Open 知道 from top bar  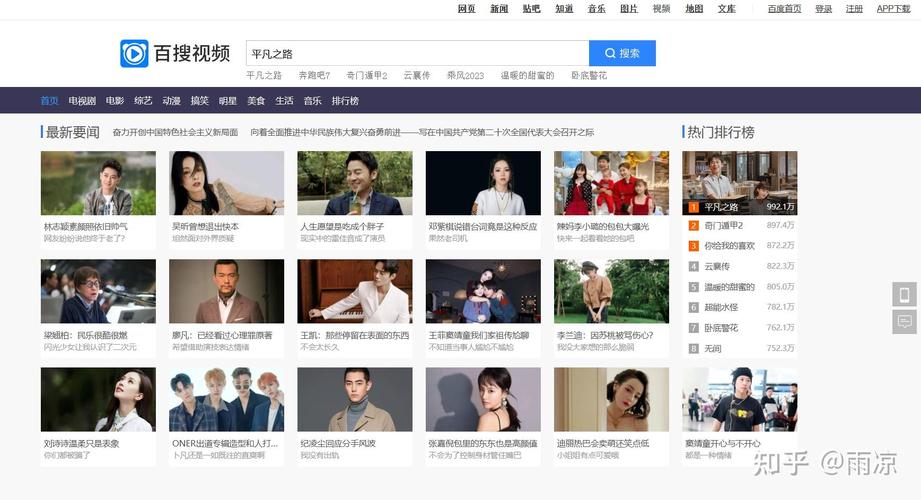564,8
